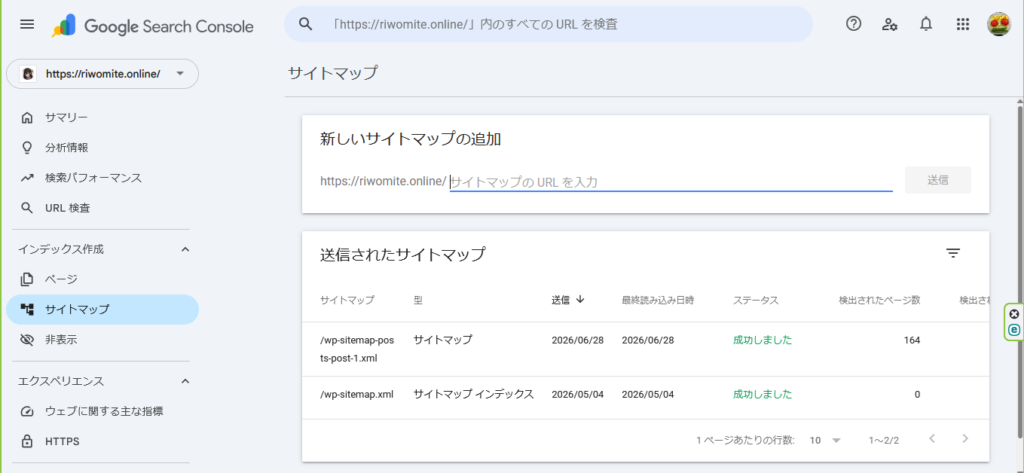Click the pages icon beside ページ
Image resolution: width=1024 pixels, height=473 pixels.
tap(27, 279)
